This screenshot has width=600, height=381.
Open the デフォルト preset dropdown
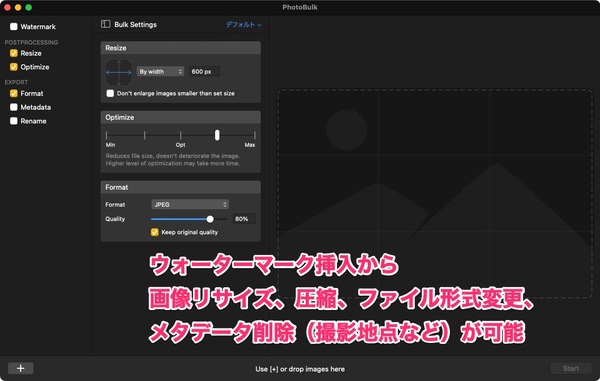point(244,24)
